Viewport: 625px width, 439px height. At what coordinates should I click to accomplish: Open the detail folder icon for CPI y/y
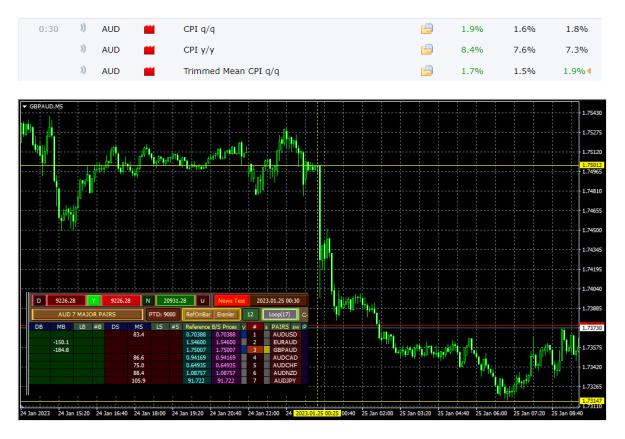(426, 50)
